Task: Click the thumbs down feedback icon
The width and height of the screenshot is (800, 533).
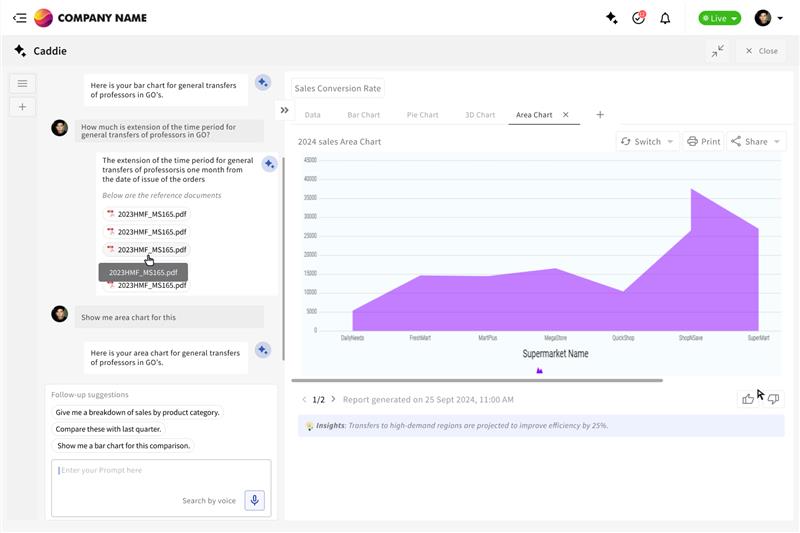Action: tap(773, 399)
